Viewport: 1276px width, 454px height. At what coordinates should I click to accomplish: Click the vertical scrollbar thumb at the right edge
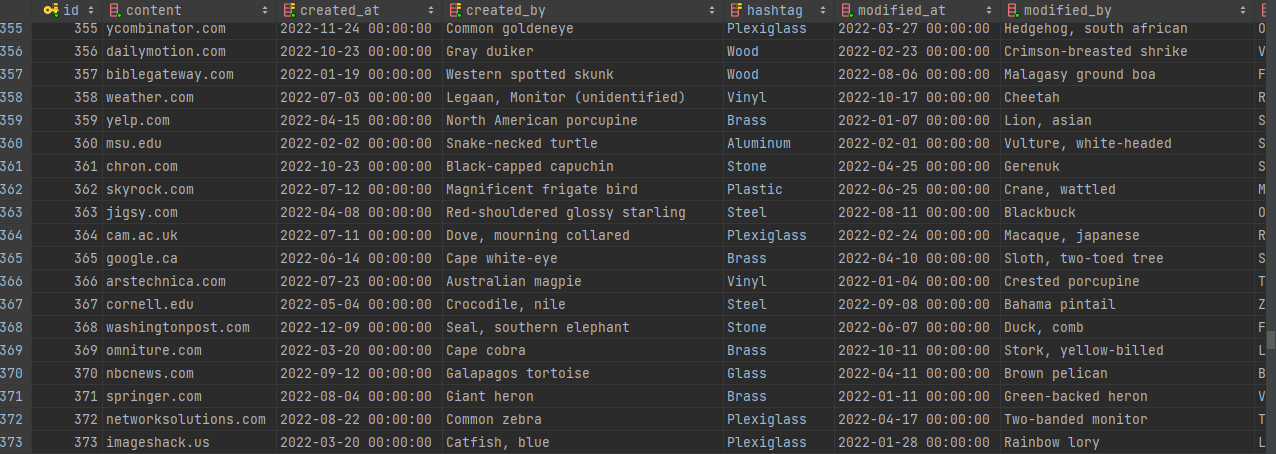click(x=1271, y=340)
